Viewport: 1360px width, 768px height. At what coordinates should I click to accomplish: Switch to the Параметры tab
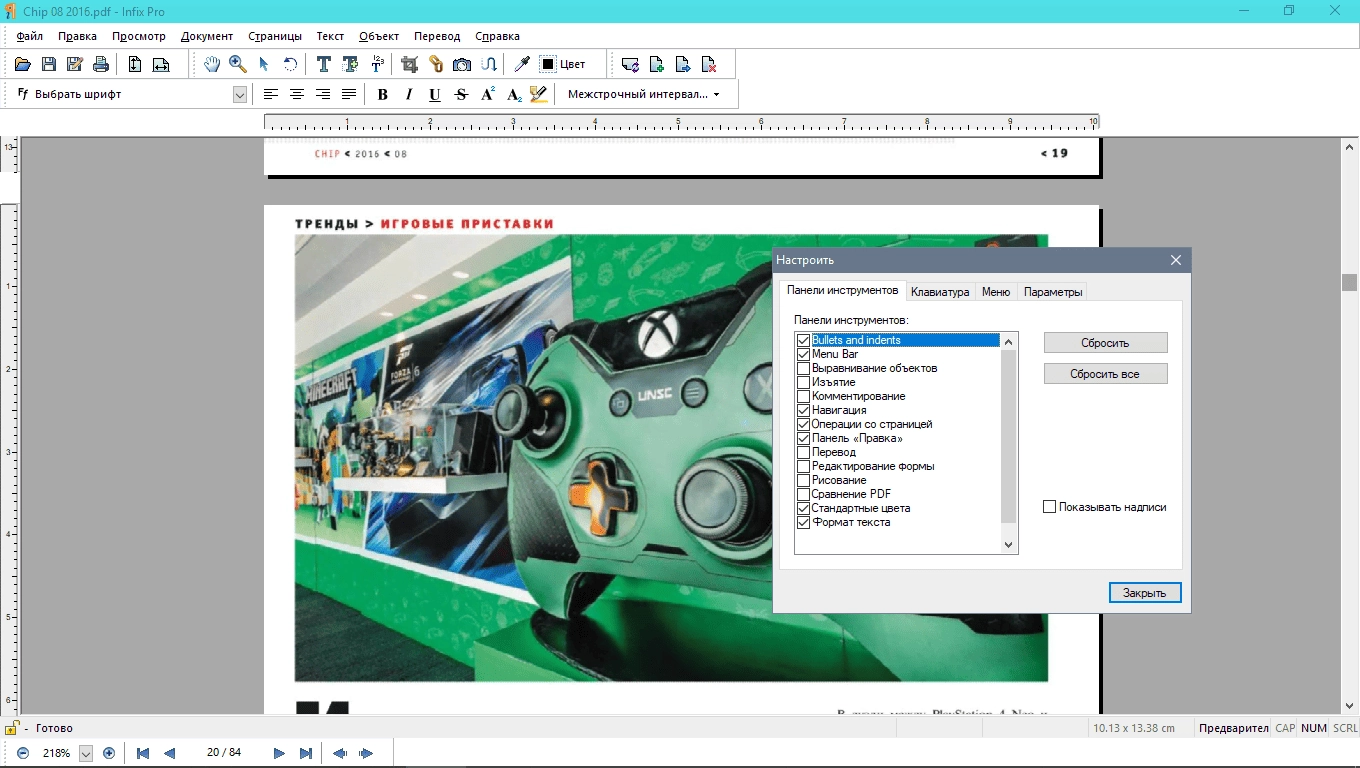point(1053,292)
